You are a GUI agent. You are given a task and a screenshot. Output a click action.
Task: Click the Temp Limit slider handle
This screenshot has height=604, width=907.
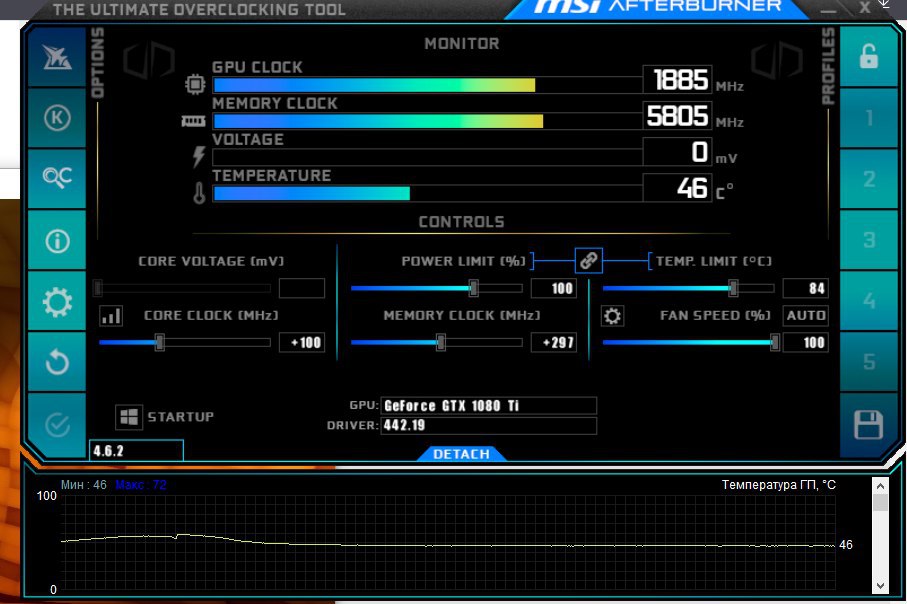733,288
